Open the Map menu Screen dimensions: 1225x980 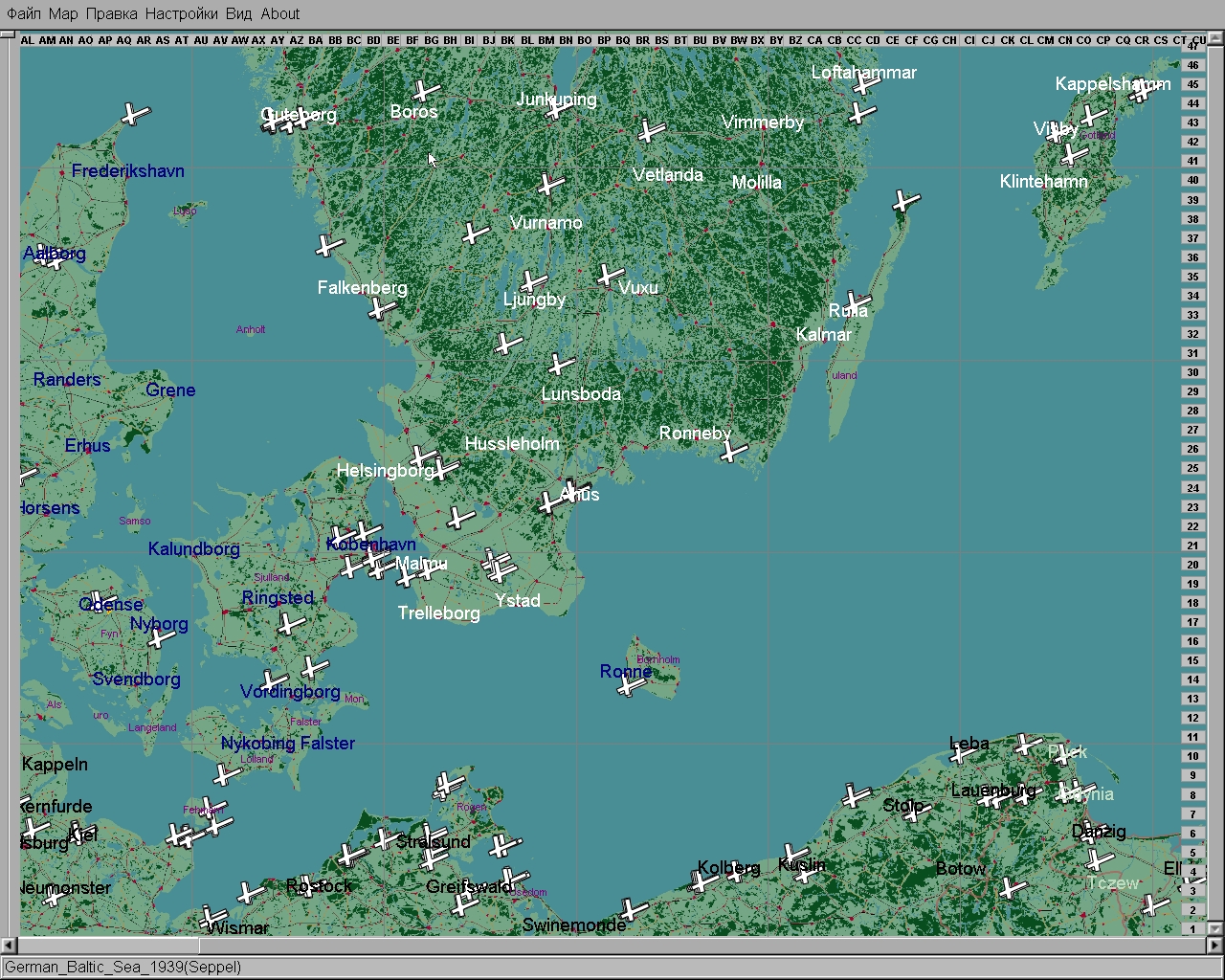63,13
